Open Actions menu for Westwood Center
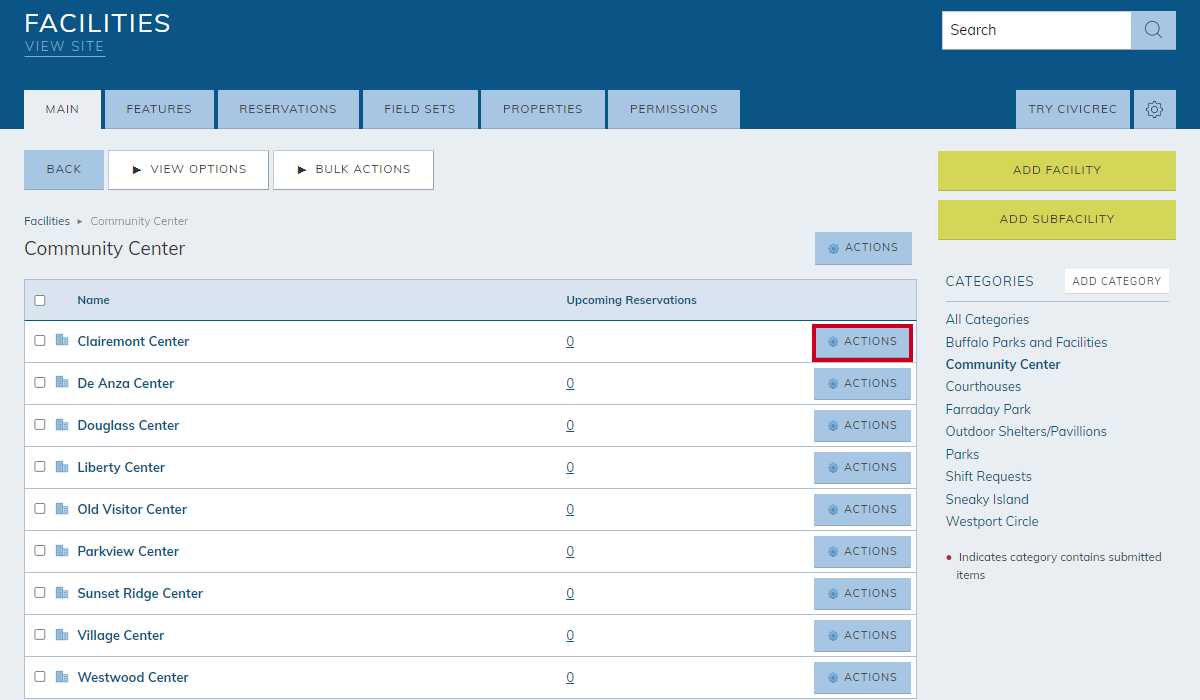The width and height of the screenshot is (1200, 700). [x=862, y=678]
